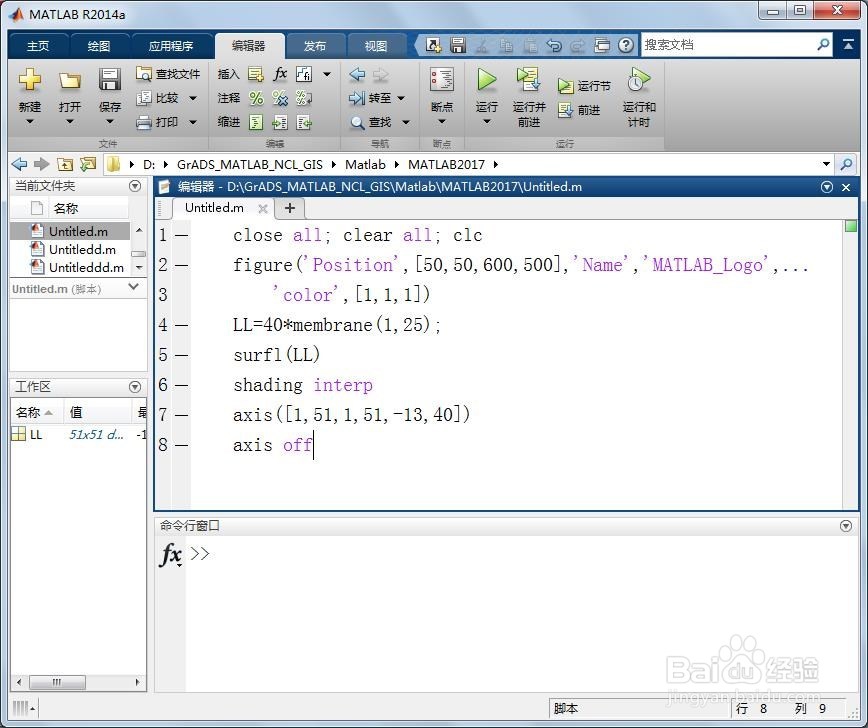868x728 pixels.
Task: Run the script with green 运行 arrow
Action: tap(487, 80)
